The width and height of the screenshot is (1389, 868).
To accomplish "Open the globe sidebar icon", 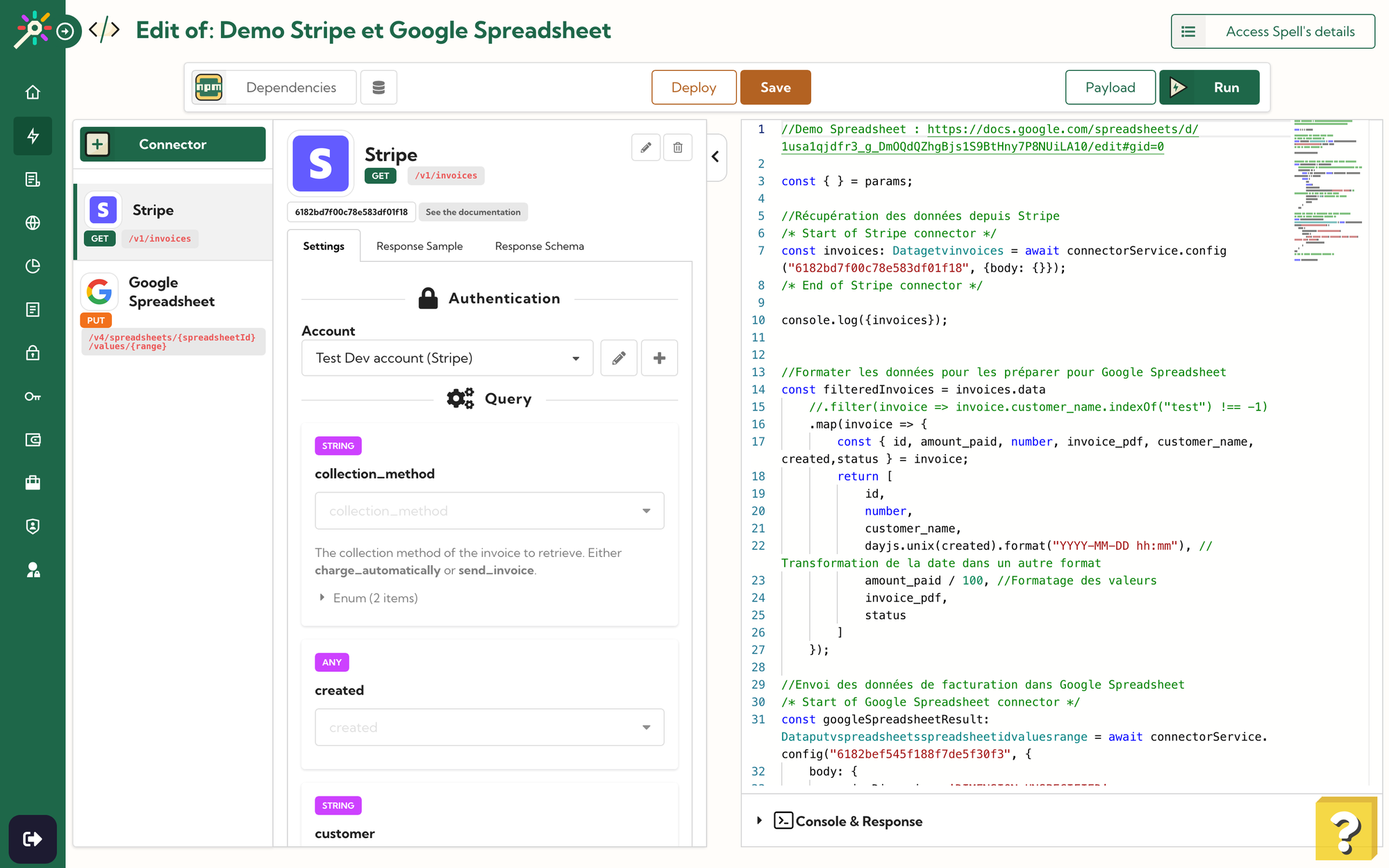I will [x=33, y=223].
